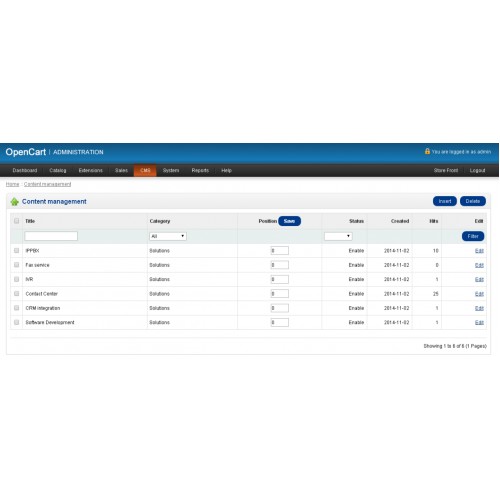Open the Extensions menu
500x500 pixels.
click(x=91, y=170)
